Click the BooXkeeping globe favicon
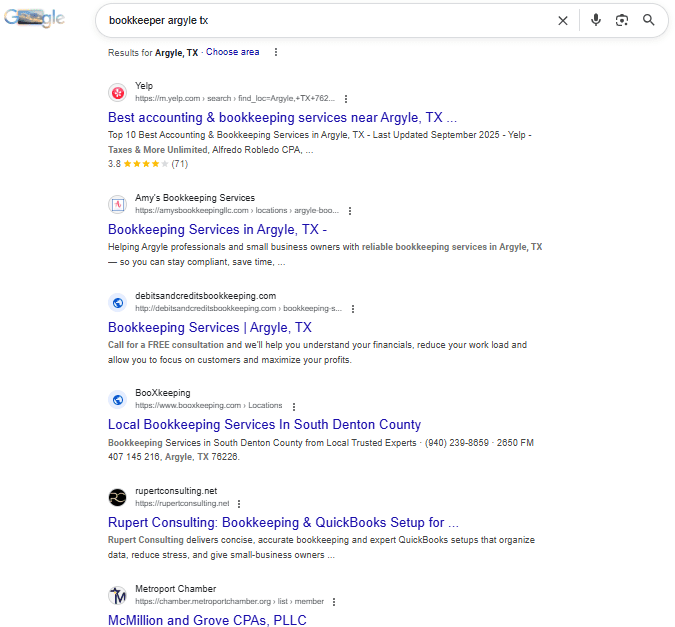Image resolution: width=675 pixels, height=627 pixels. [118, 400]
